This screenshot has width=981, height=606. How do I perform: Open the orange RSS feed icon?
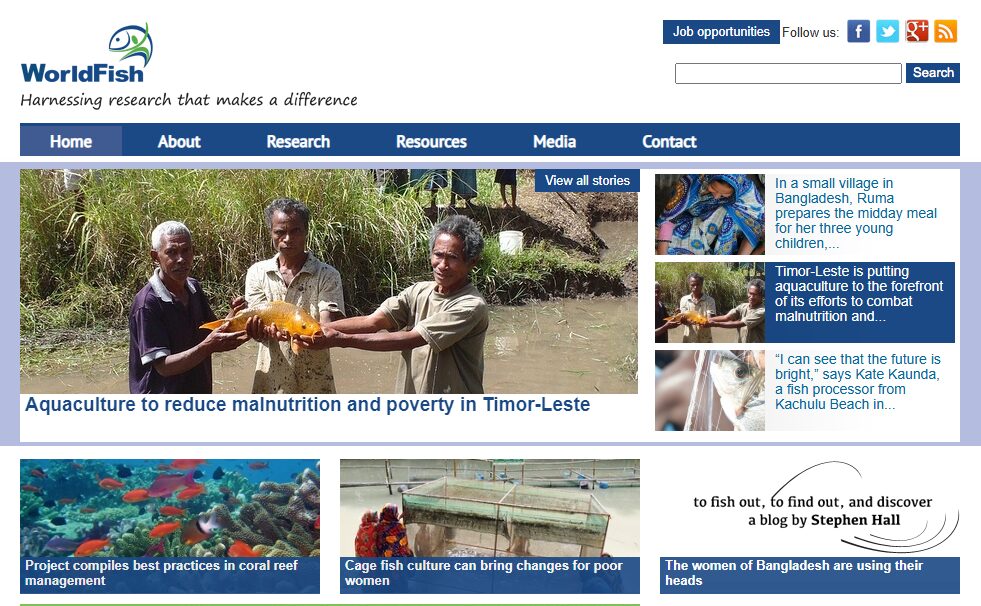pos(945,31)
